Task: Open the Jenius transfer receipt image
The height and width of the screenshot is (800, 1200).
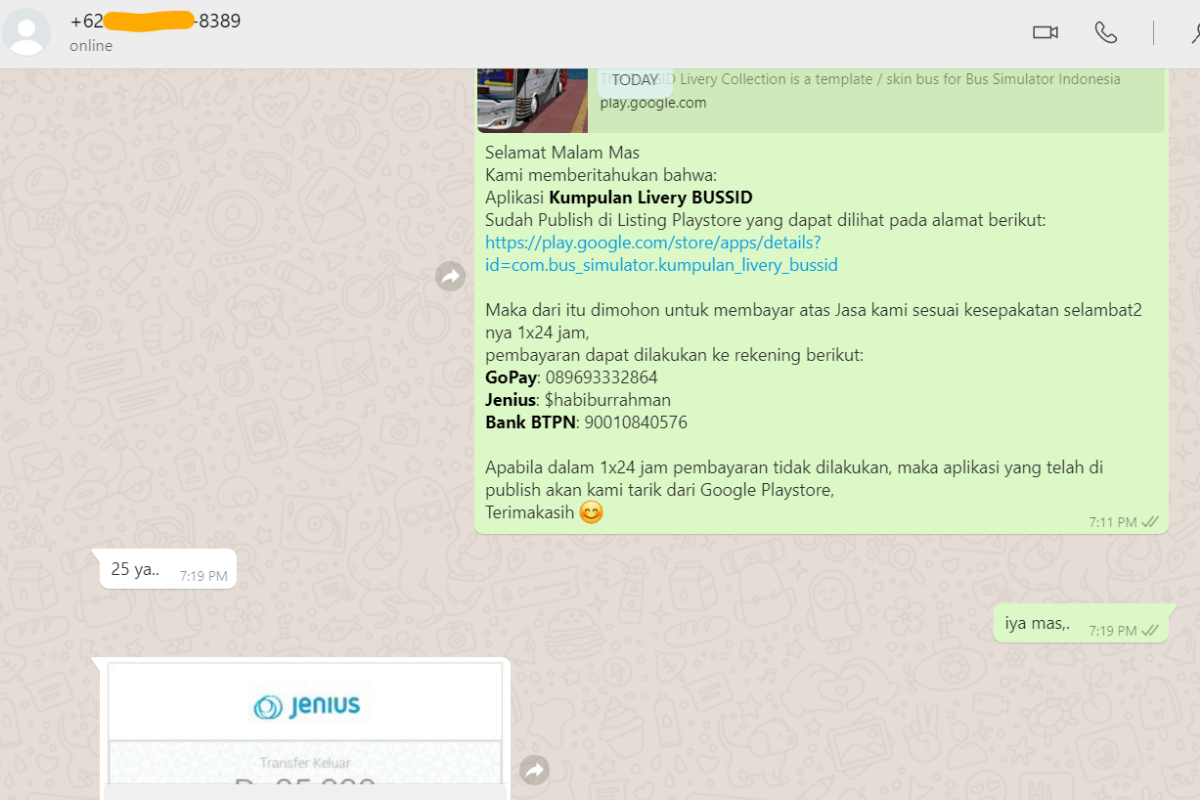Action: tap(304, 728)
